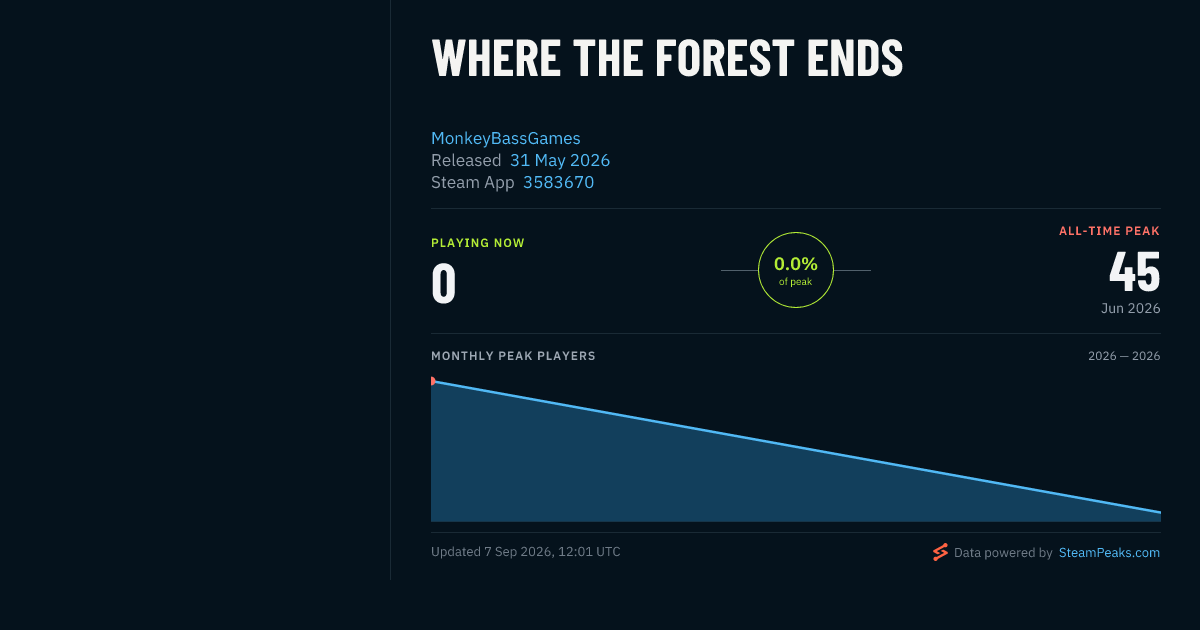Click the Jun 2026 peak date

tap(1131, 308)
